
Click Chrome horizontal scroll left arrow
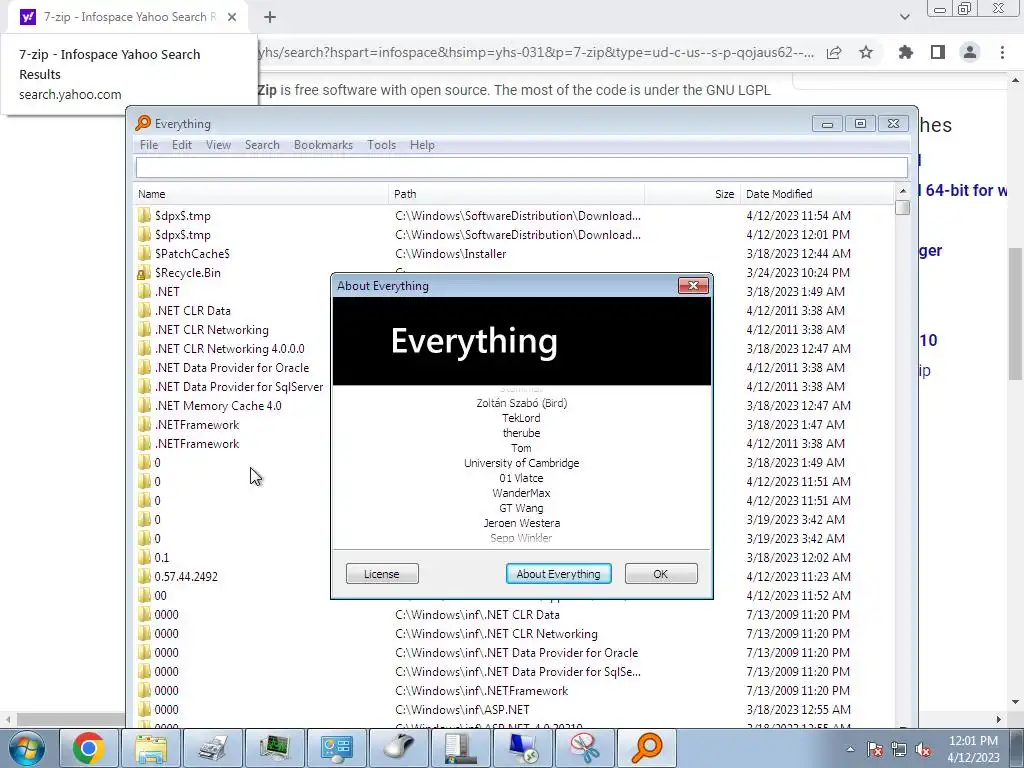click(7, 719)
